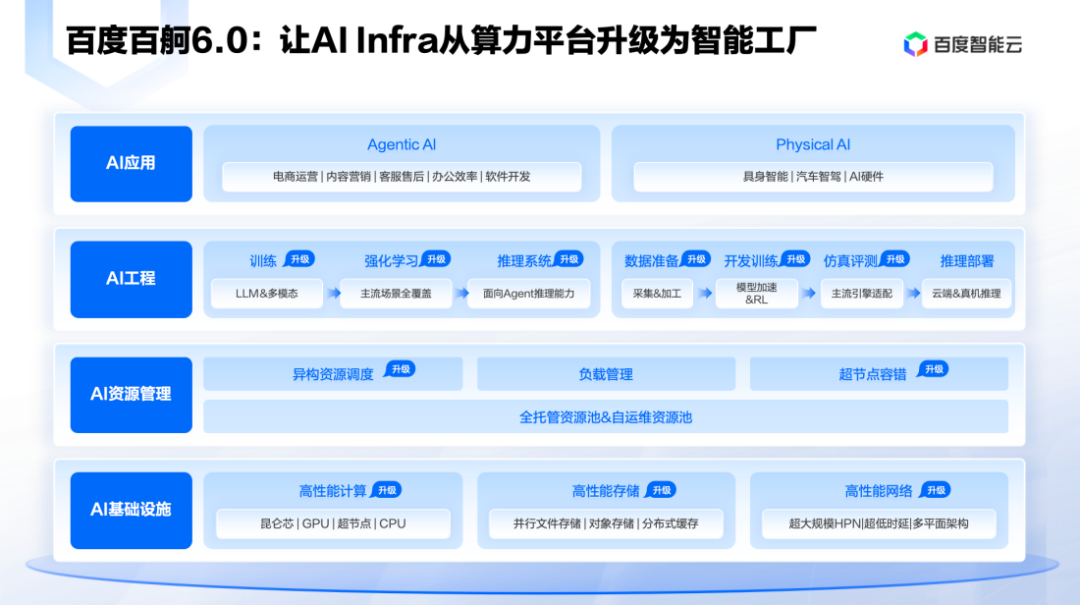This screenshot has height=605, width=1080.
Task: Click the 升级 badge next to 超节点容错
Action: click(x=933, y=369)
